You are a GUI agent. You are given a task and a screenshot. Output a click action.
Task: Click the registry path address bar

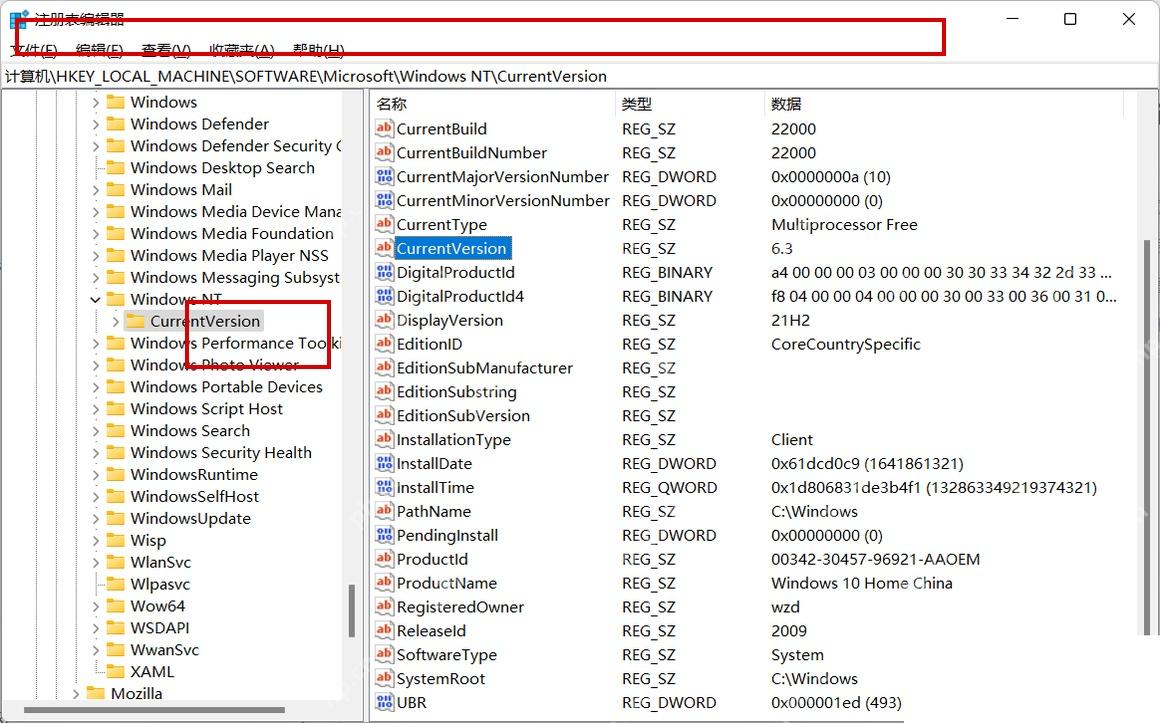[x=579, y=76]
